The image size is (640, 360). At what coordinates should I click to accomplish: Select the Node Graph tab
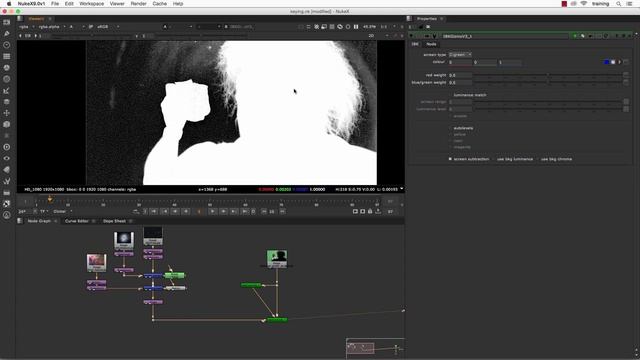point(39,221)
